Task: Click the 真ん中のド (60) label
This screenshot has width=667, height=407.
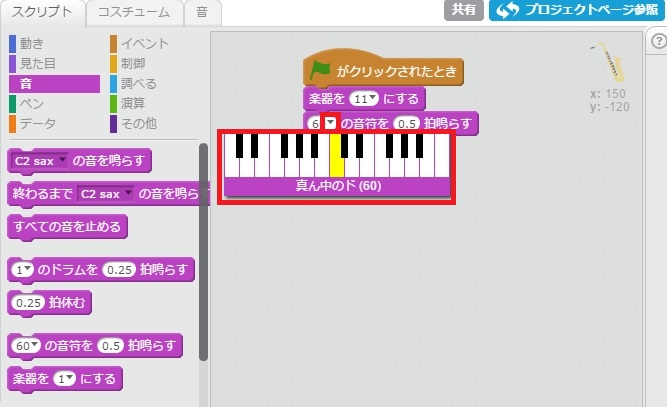Action: point(338,186)
